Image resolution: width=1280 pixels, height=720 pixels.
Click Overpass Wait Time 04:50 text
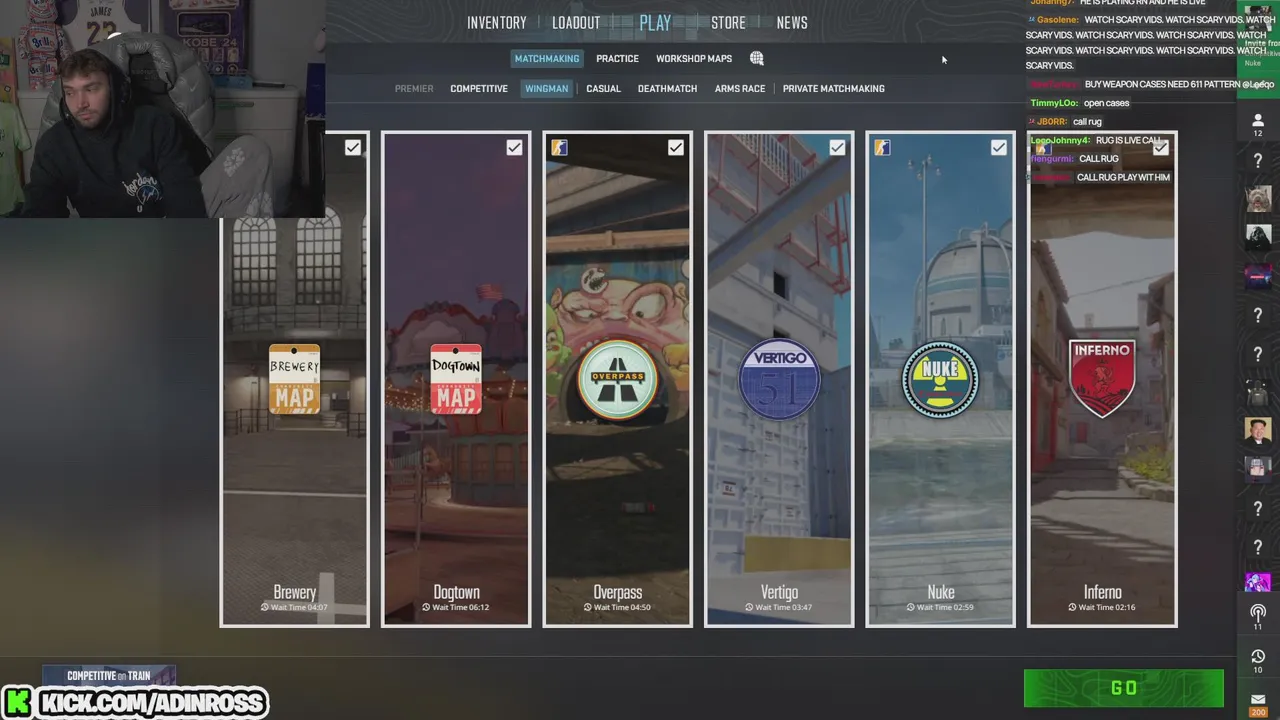coord(618,607)
